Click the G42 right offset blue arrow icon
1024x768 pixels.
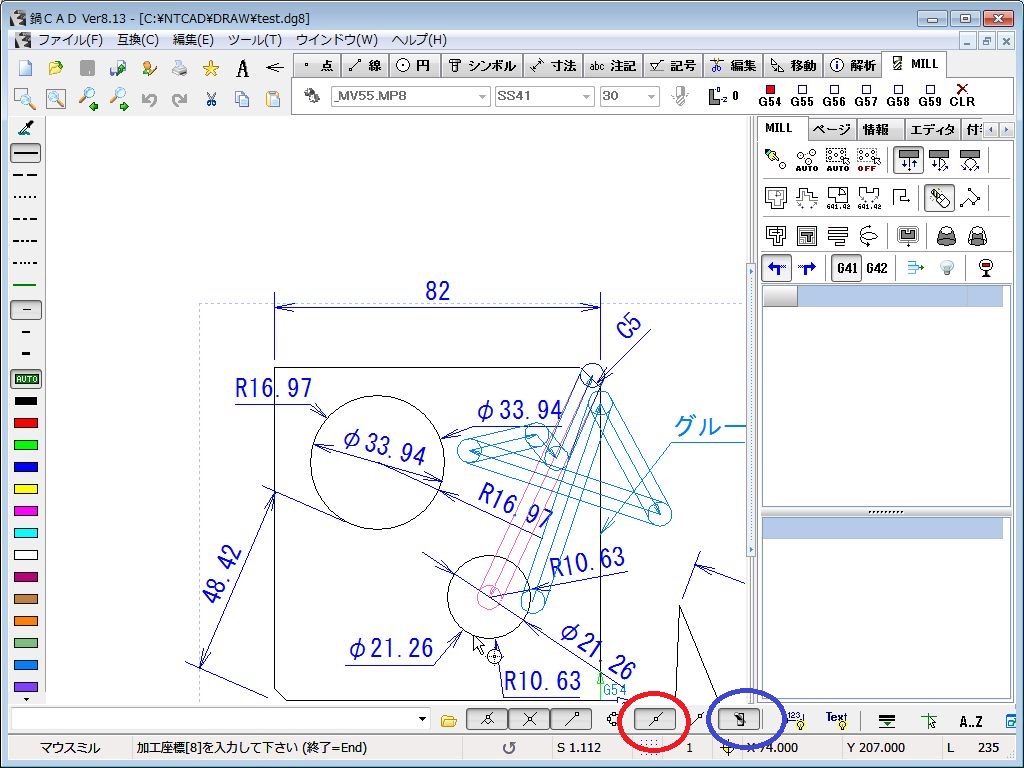tap(808, 268)
